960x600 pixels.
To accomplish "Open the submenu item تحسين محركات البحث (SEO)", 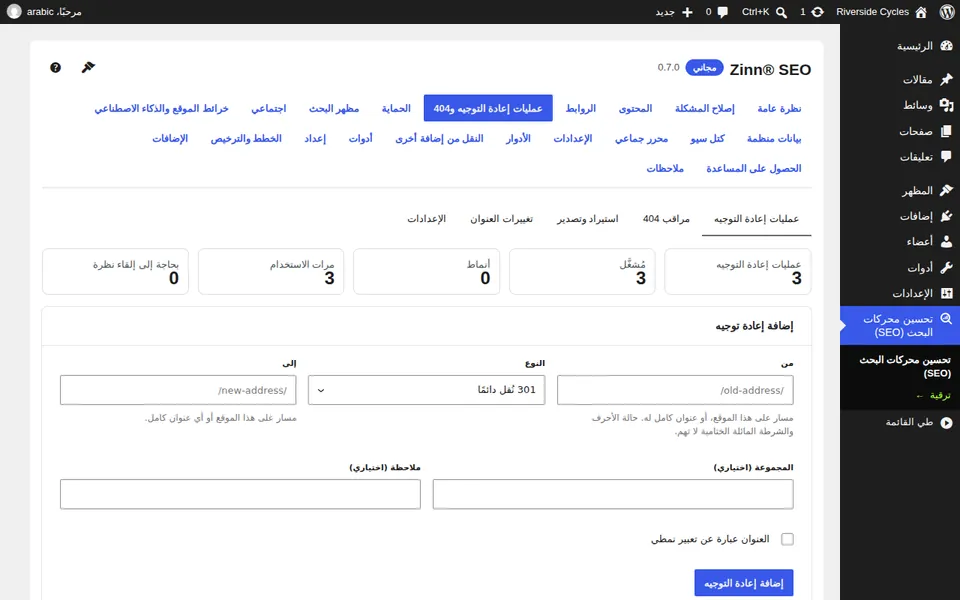I will coord(905,366).
